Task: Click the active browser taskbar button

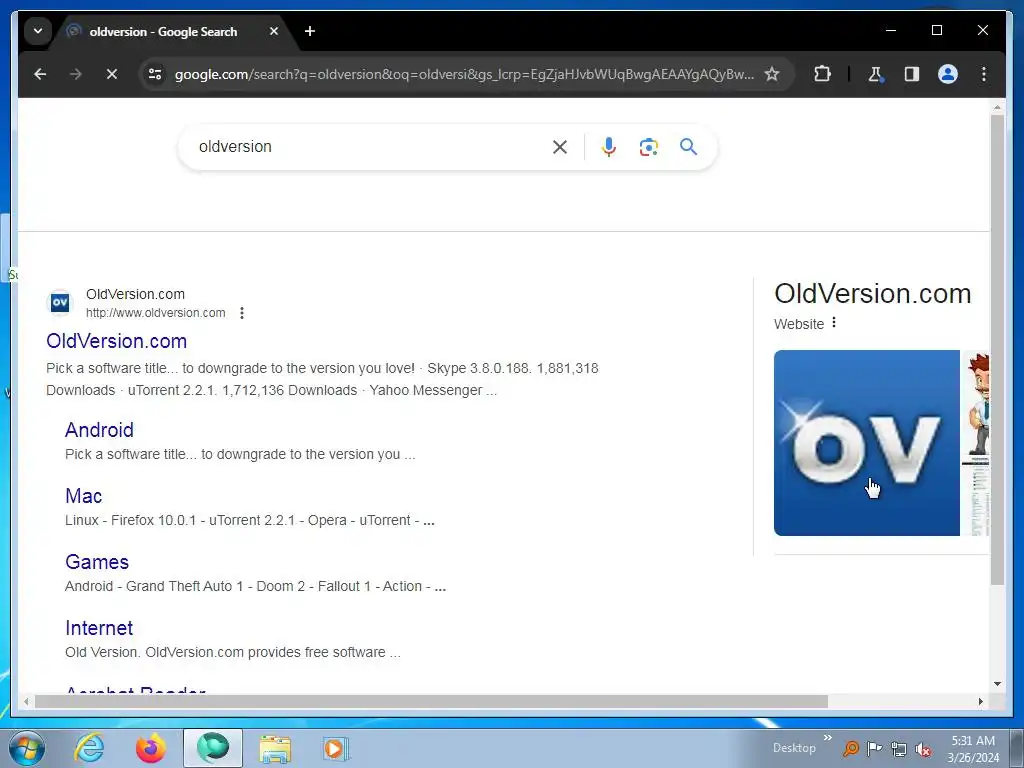Action: 213,748
